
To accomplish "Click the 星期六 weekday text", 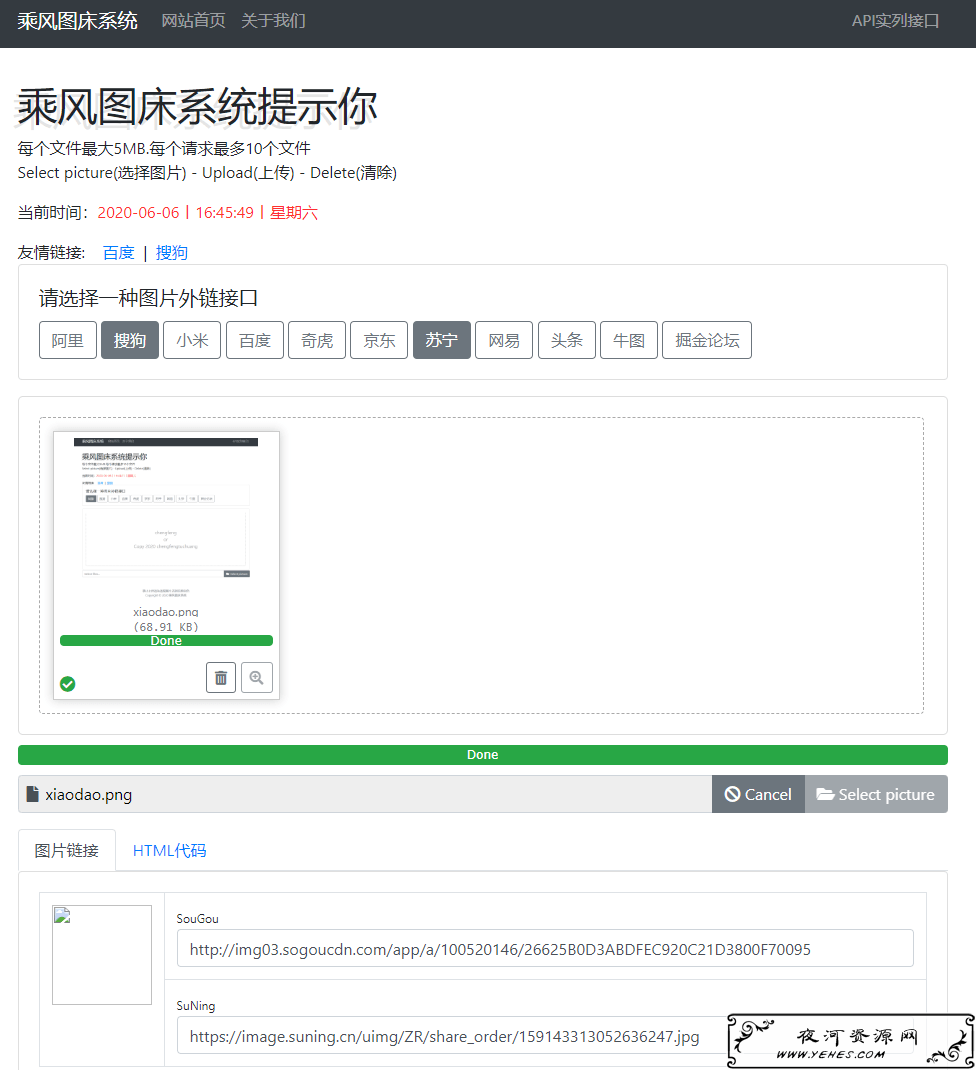I will click(293, 213).
